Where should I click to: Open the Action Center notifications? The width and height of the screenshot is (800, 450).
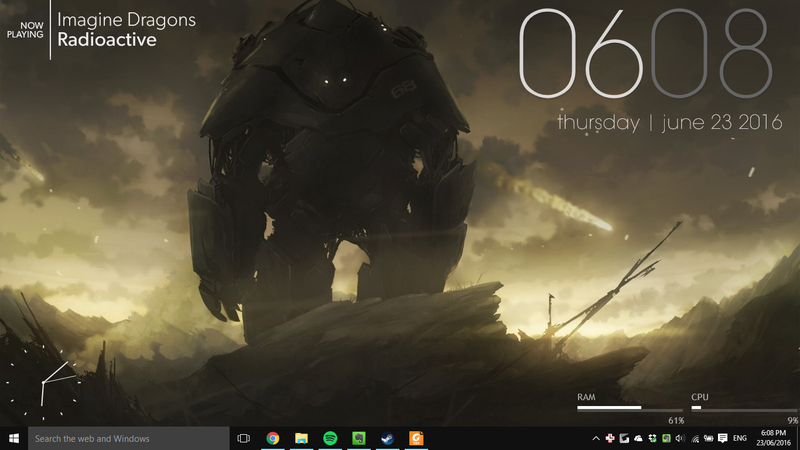click(x=722, y=438)
